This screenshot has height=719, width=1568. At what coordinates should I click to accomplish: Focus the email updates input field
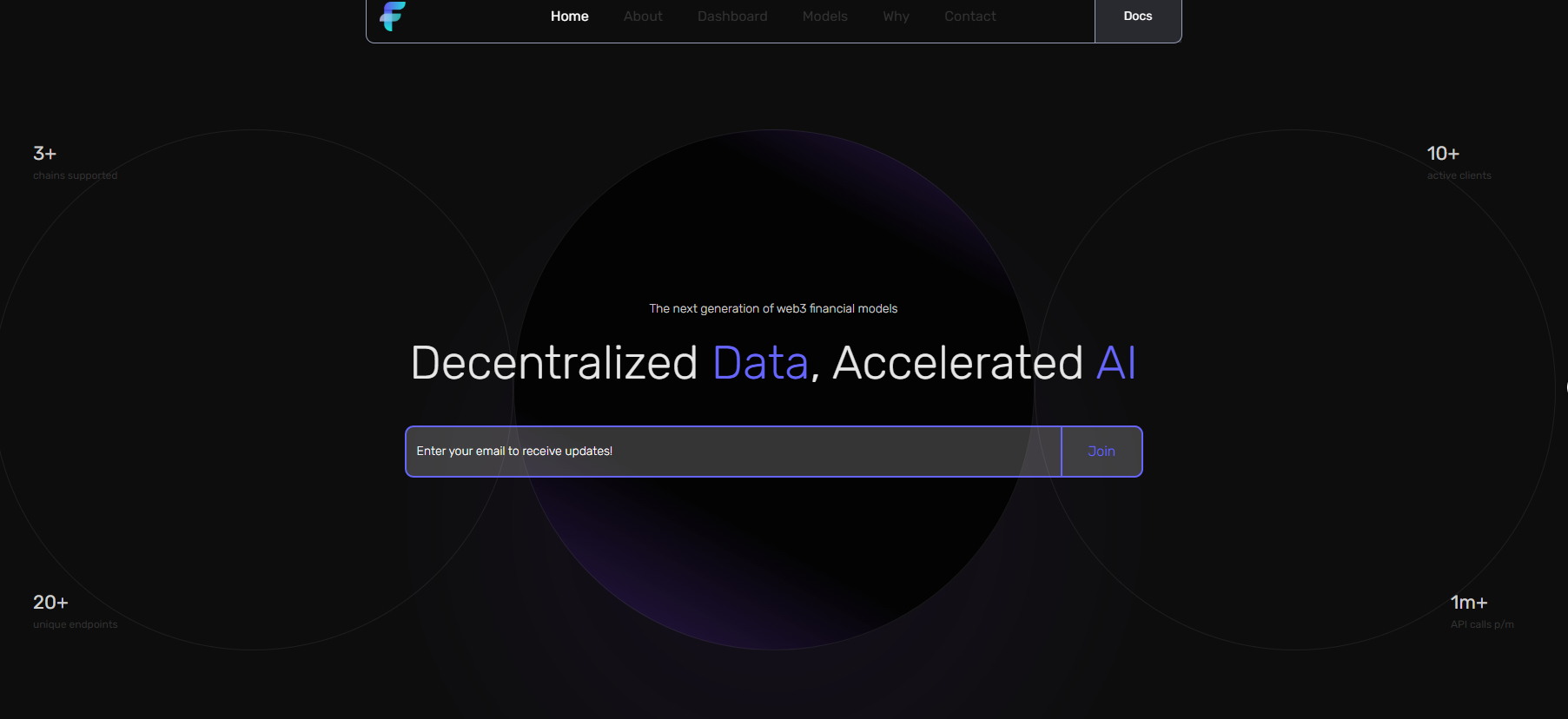(733, 452)
